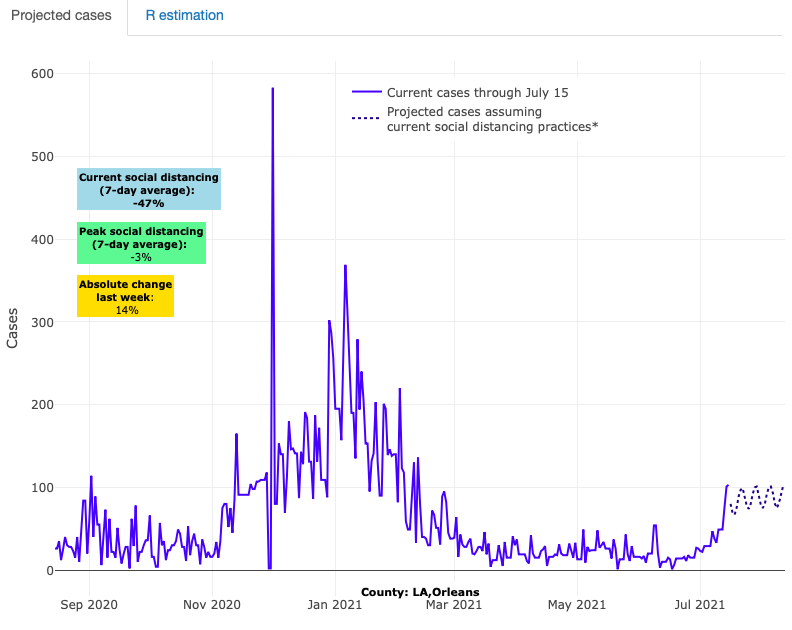Click the green Peak social distancing box
792x630 pixels.
point(141,243)
